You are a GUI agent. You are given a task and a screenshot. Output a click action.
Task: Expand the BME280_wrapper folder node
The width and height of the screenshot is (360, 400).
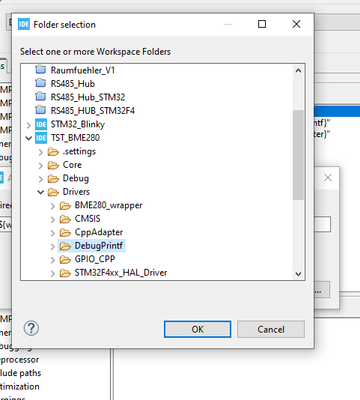[53, 206]
